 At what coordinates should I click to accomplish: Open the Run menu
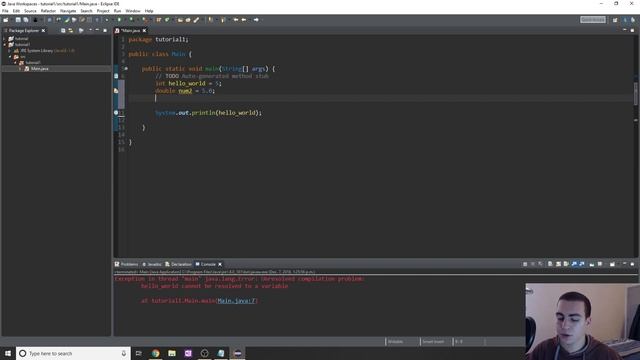pyautogui.click(x=117, y=11)
